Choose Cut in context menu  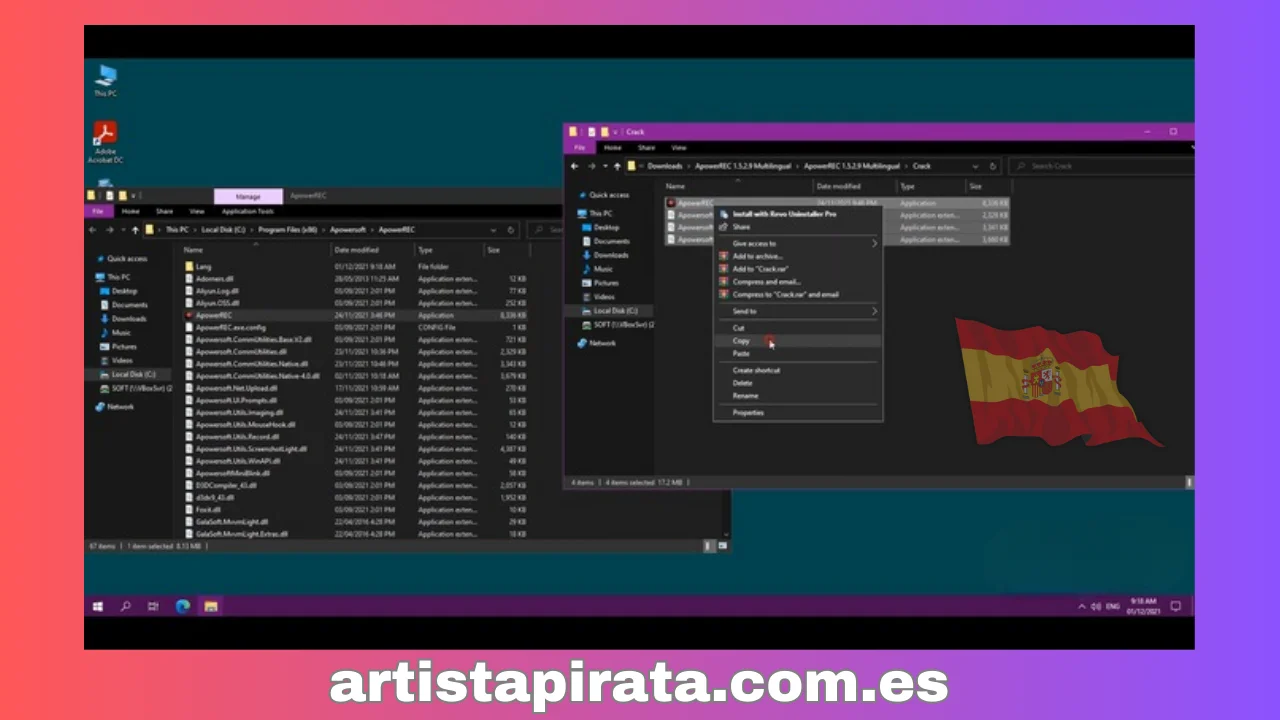click(798, 328)
